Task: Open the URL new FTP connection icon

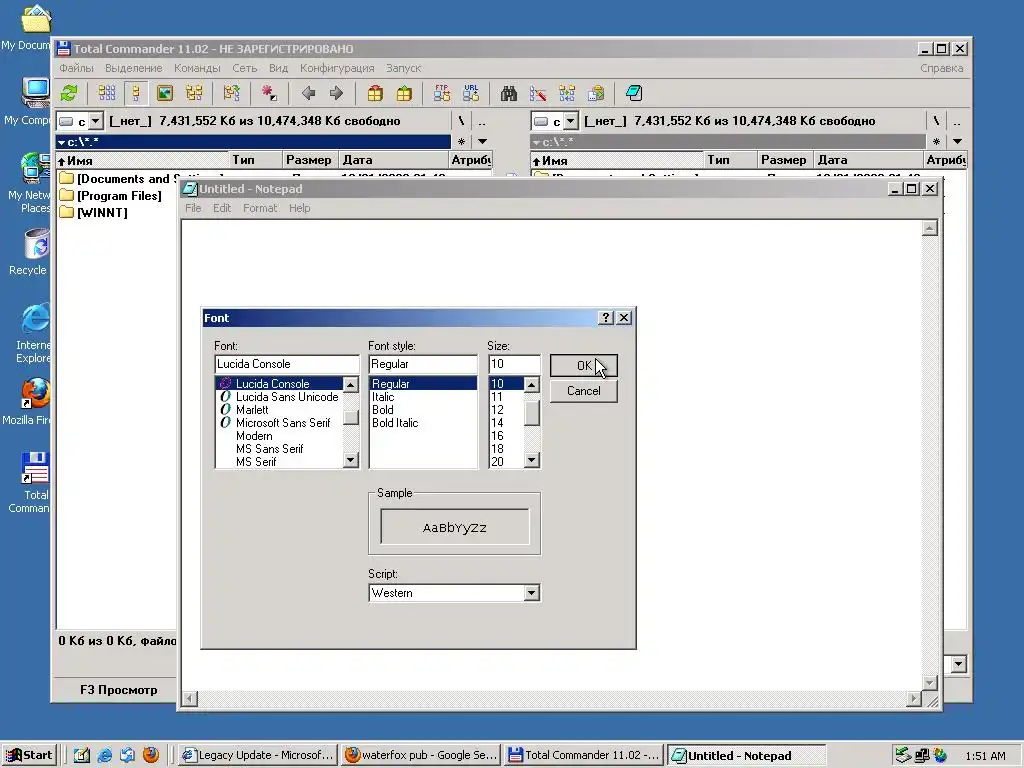Action: pos(471,93)
